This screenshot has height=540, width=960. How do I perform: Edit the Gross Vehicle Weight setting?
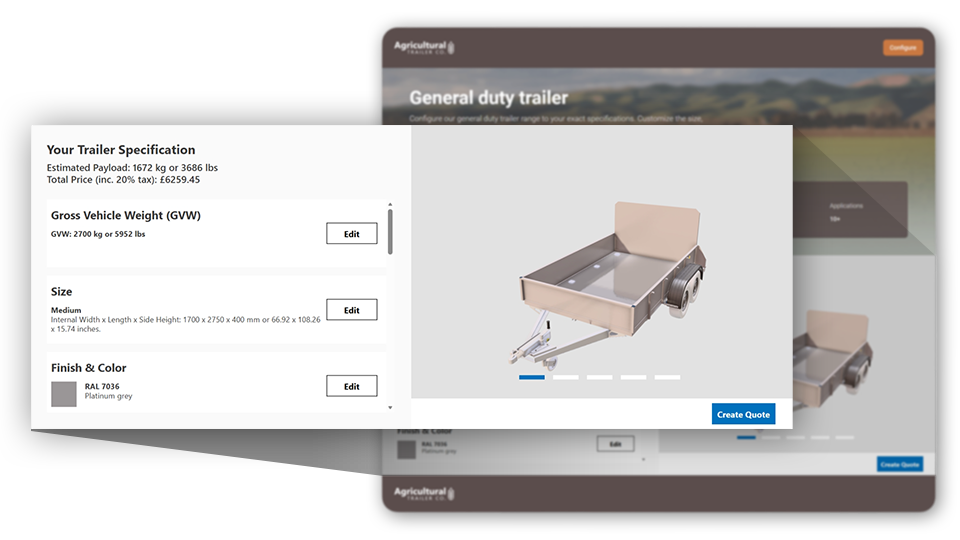(351, 234)
